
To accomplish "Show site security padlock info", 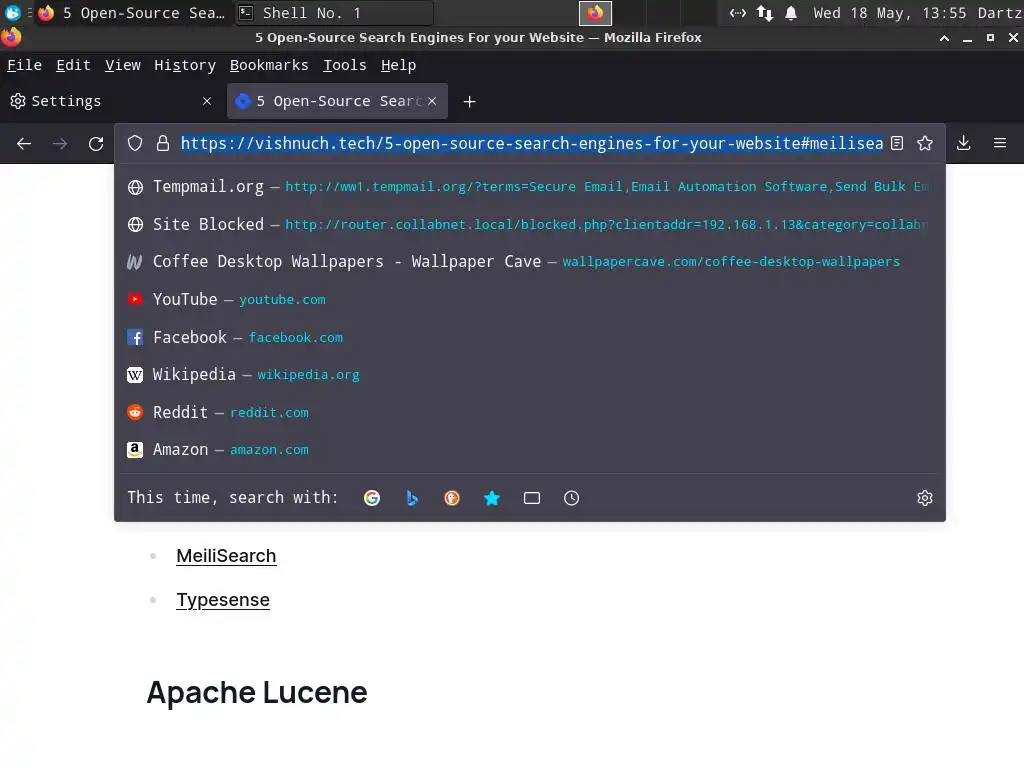I will pos(163,144).
